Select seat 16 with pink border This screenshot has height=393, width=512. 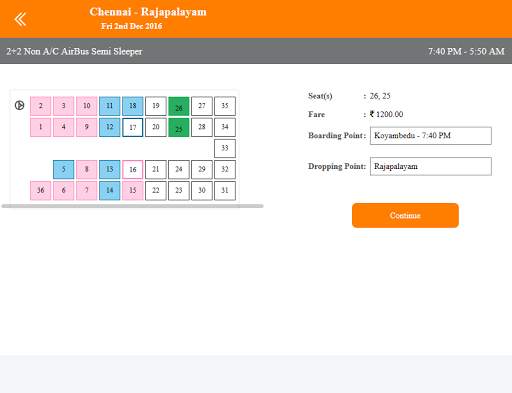click(133, 170)
